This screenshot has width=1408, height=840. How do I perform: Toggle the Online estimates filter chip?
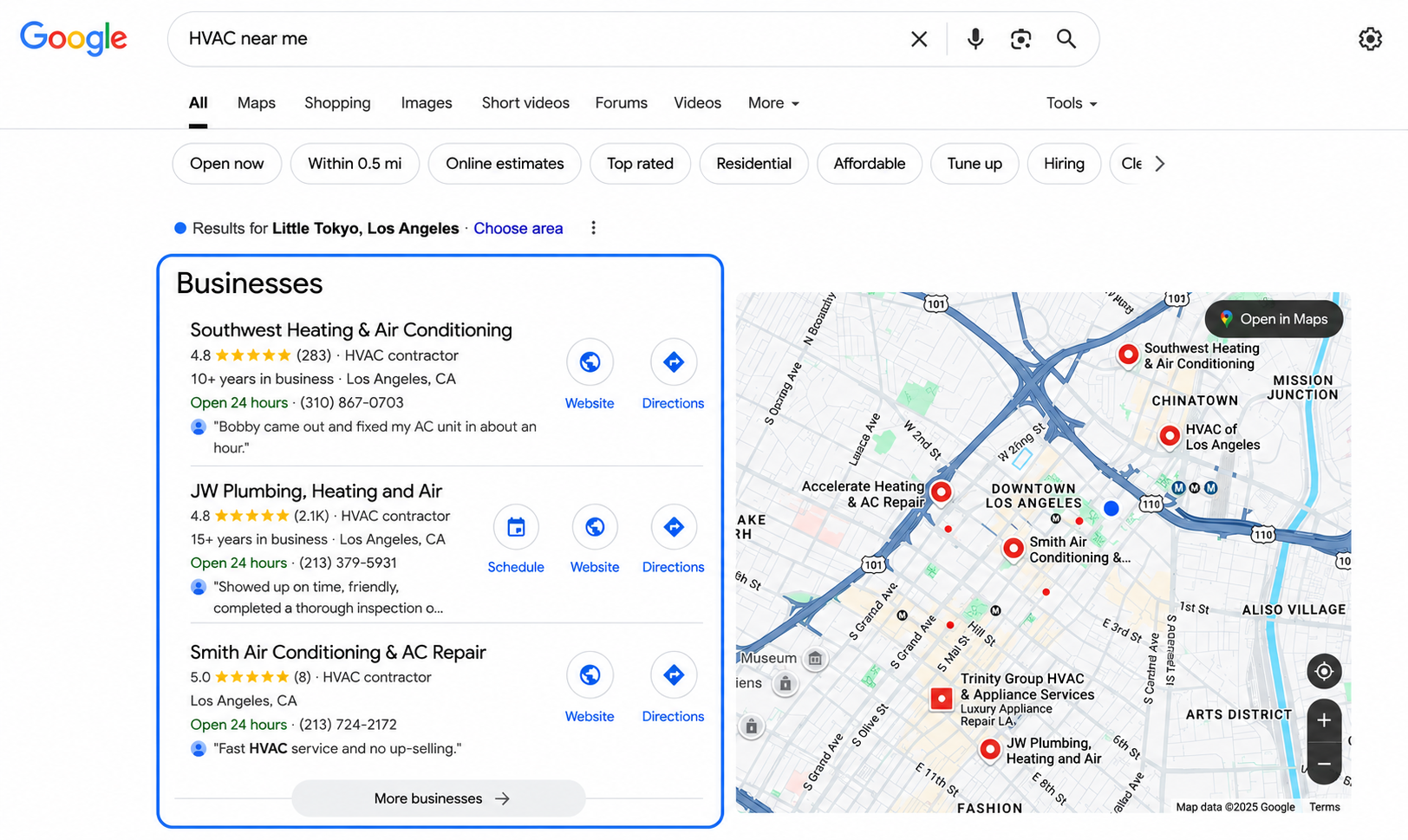pos(505,164)
